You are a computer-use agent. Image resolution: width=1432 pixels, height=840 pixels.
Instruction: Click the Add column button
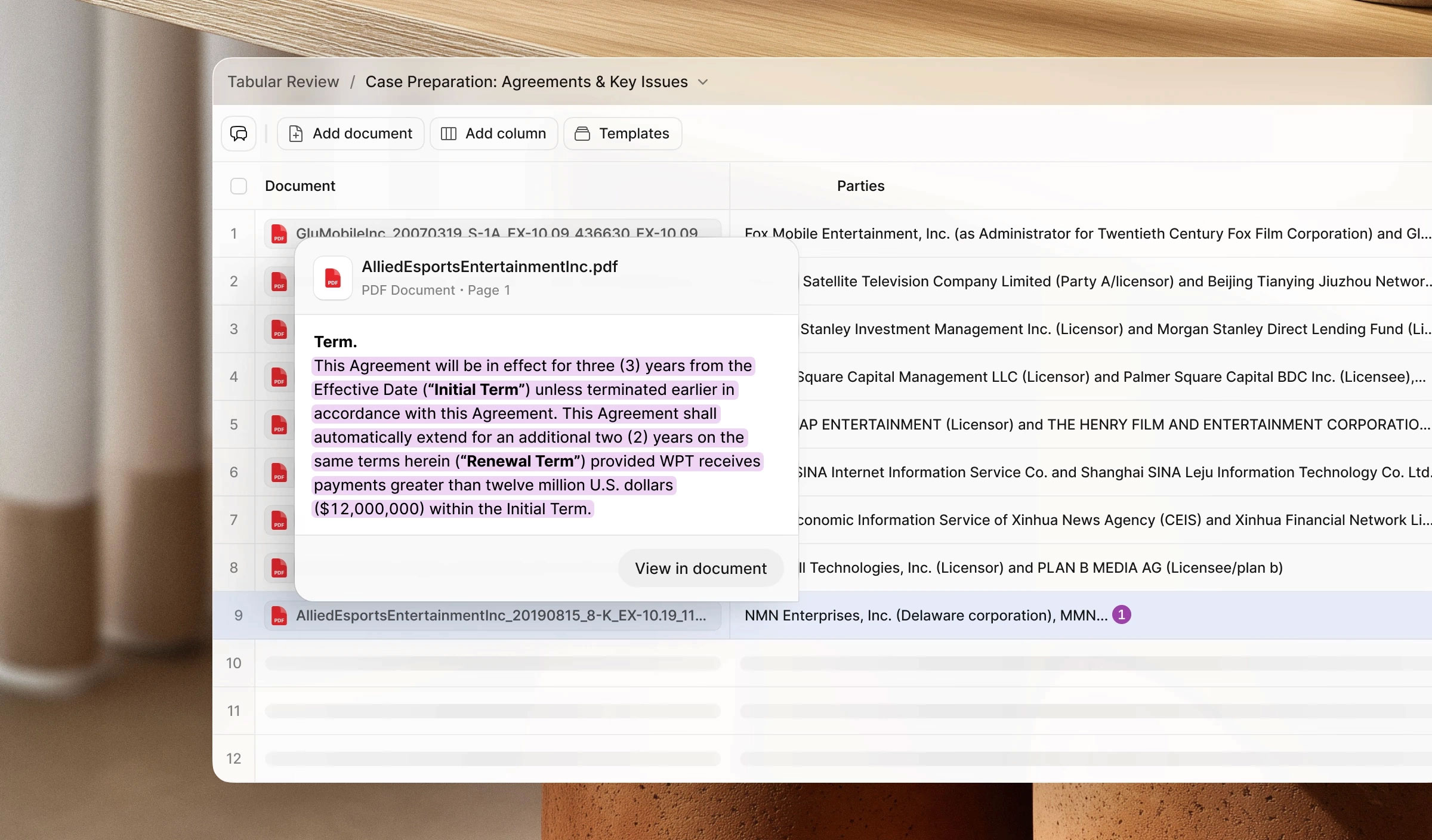click(494, 134)
